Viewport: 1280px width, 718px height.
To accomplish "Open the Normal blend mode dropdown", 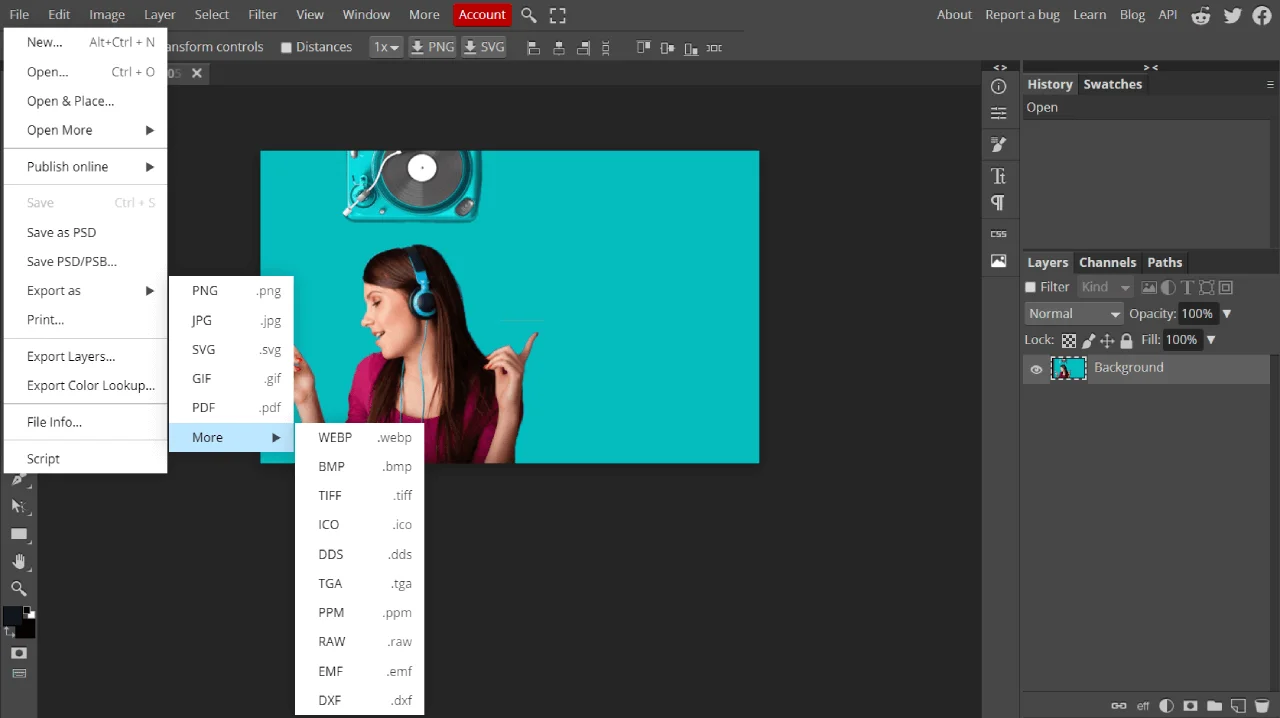I will click(1074, 313).
